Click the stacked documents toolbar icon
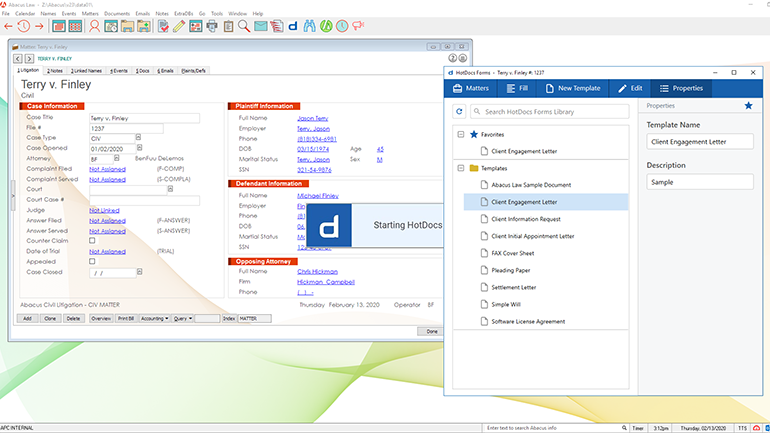The height and width of the screenshot is (433, 770). pyautogui.click(x=277, y=27)
